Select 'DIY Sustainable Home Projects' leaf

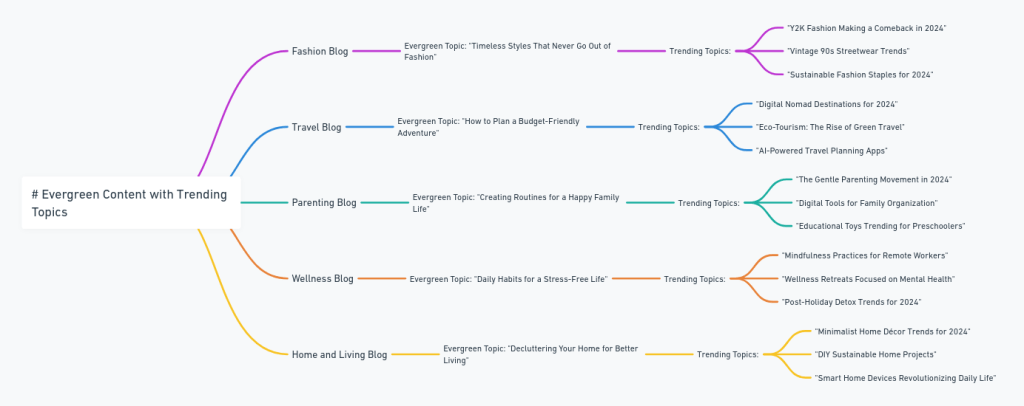pos(875,354)
